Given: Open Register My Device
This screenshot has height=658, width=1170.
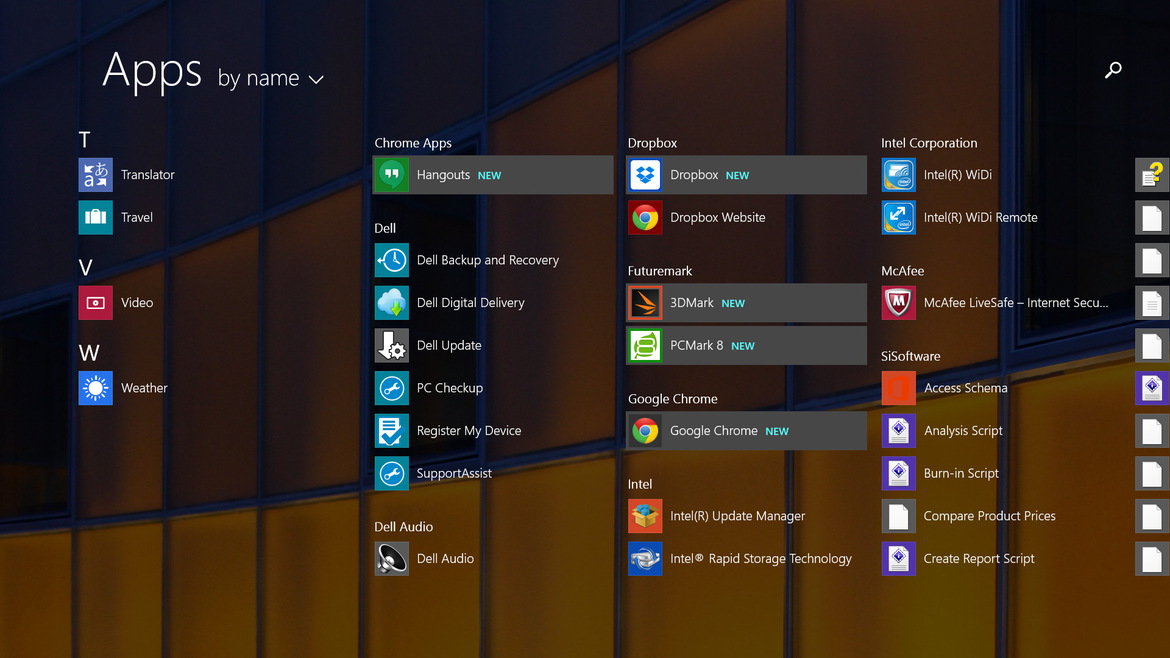Looking at the screenshot, I should [448, 430].
